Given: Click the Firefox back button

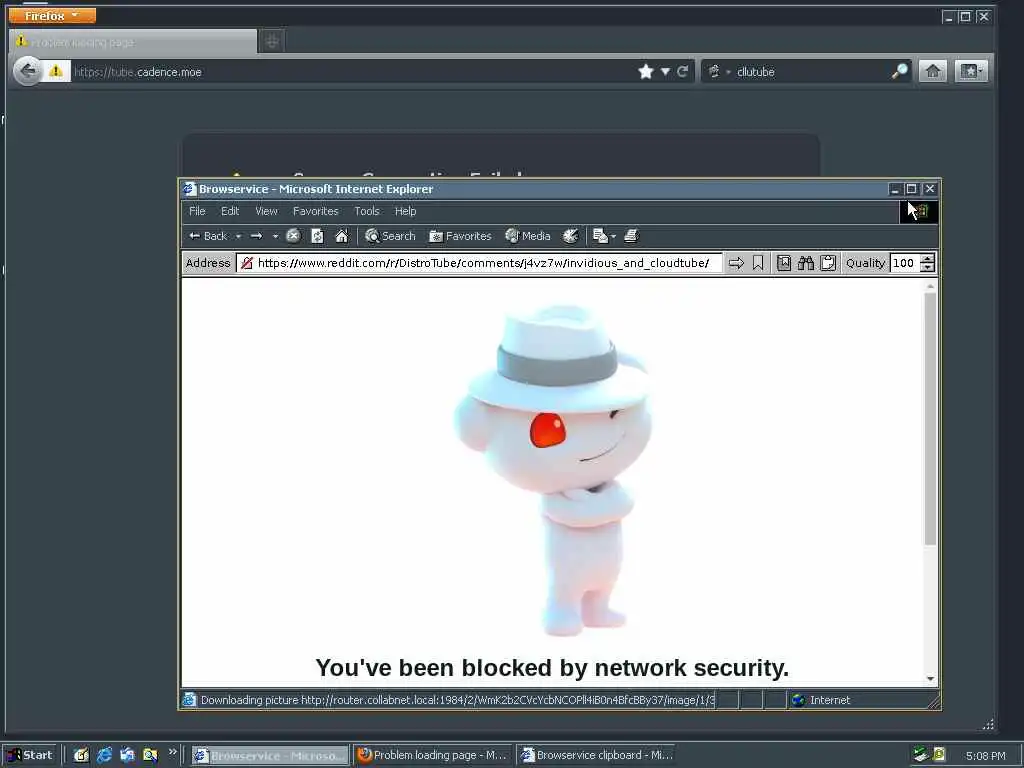Looking at the screenshot, I should pyautogui.click(x=27, y=71).
